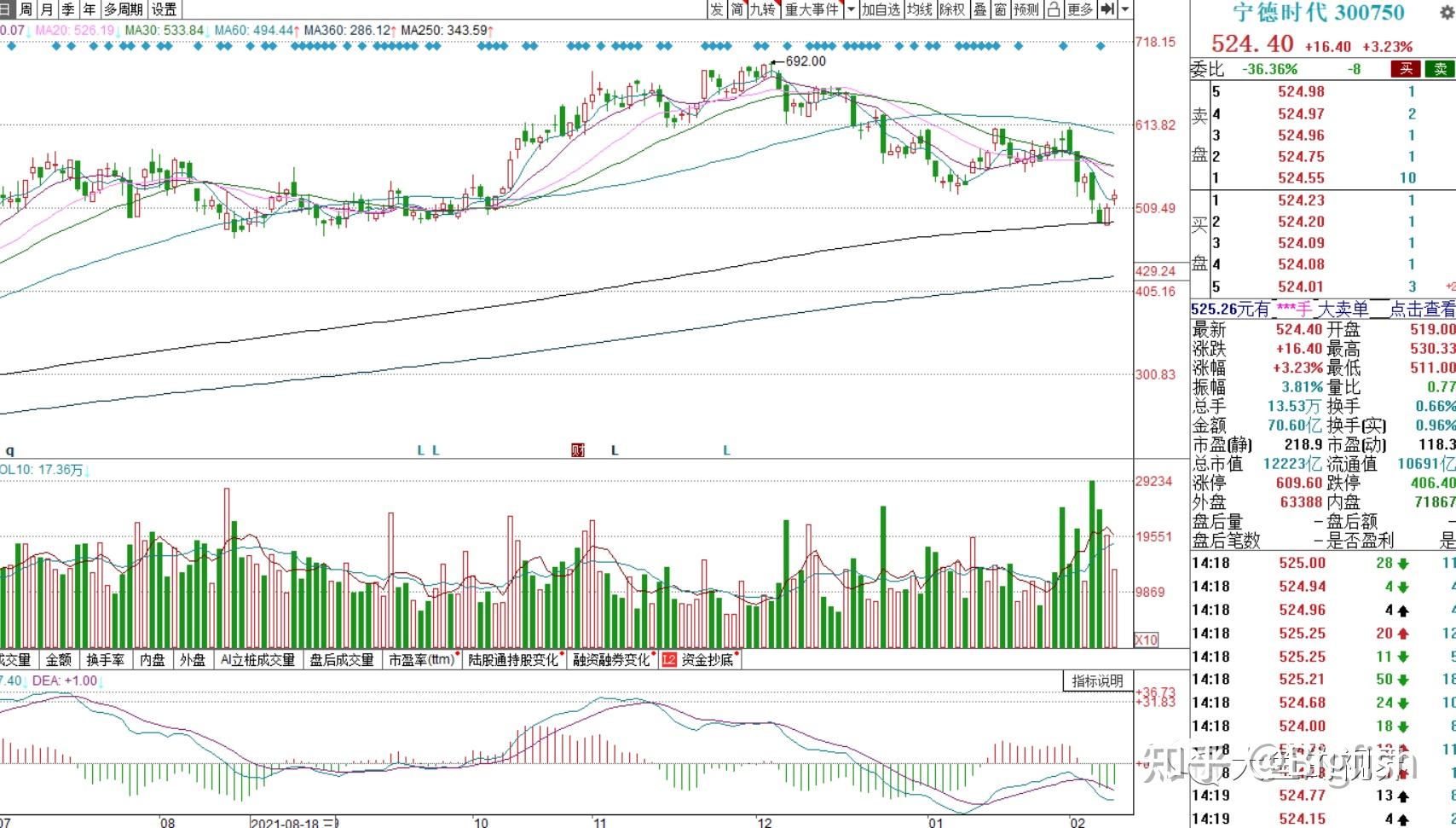Click 加自选 to add to watchlist

881,9
